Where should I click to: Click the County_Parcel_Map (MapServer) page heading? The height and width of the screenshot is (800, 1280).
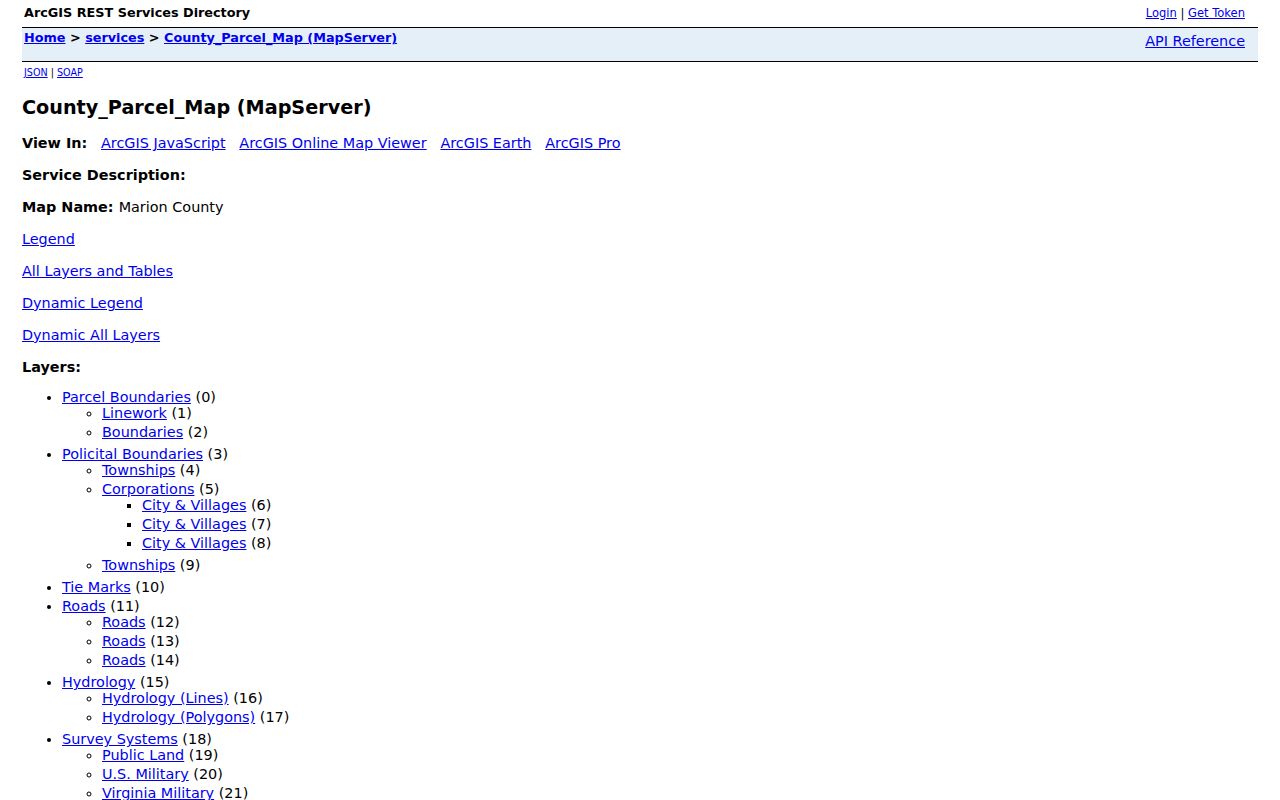coord(197,107)
